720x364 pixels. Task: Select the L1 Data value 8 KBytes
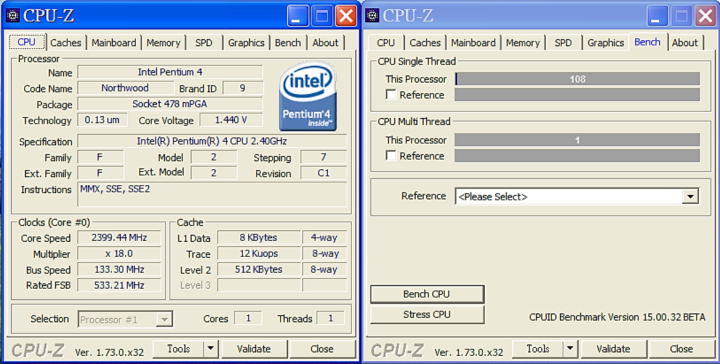[259, 237]
